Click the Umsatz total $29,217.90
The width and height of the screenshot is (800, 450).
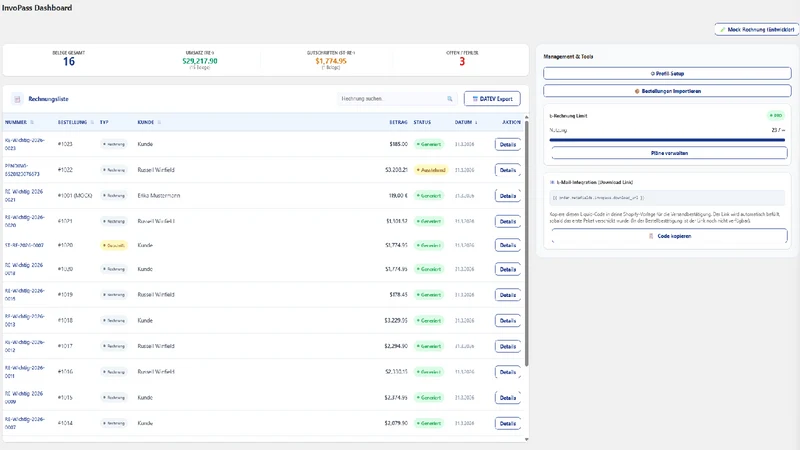(x=200, y=61)
